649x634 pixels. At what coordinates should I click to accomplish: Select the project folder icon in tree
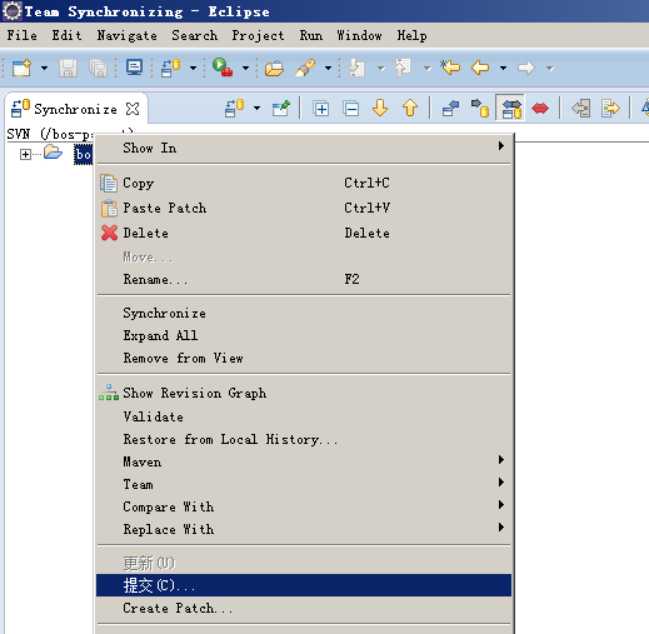(53, 152)
